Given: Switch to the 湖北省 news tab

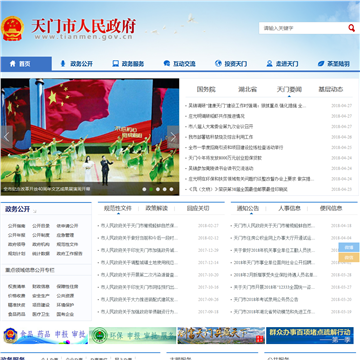Looking at the screenshot, I should click(247, 89).
